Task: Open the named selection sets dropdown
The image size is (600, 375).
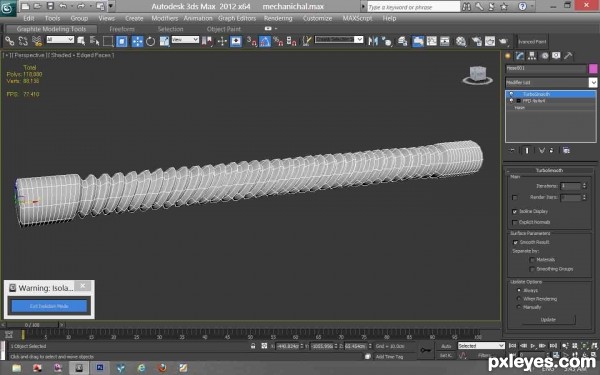Action: pyautogui.click(x=339, y=39)
